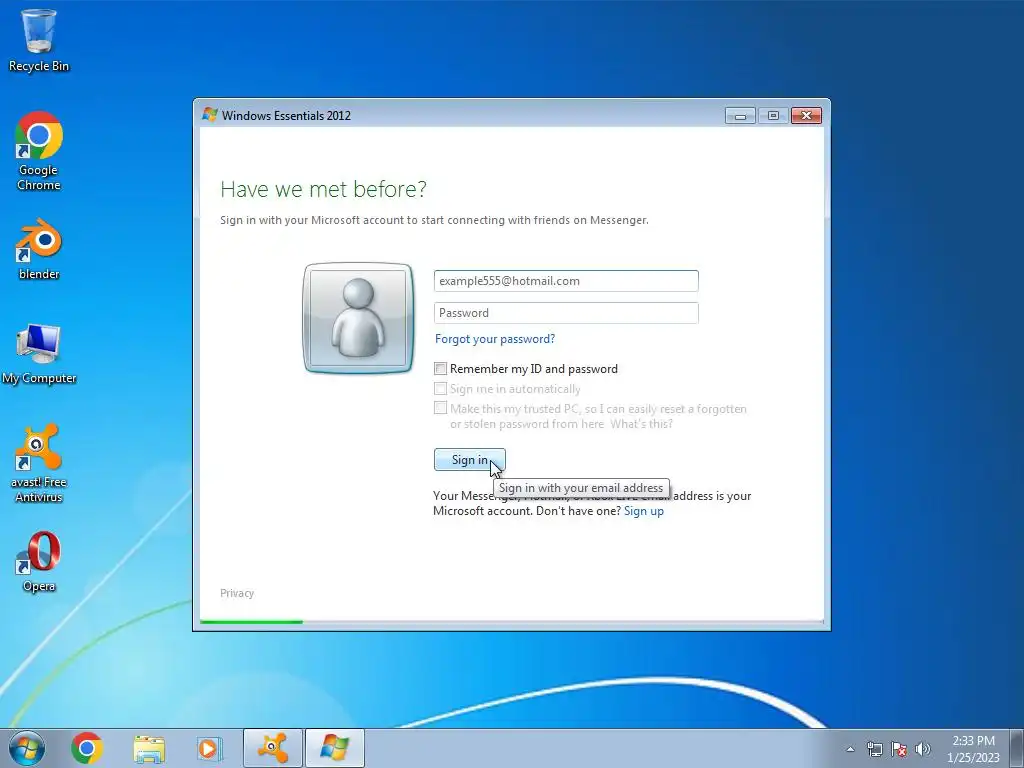Open the network tray icon

(874, 749)
